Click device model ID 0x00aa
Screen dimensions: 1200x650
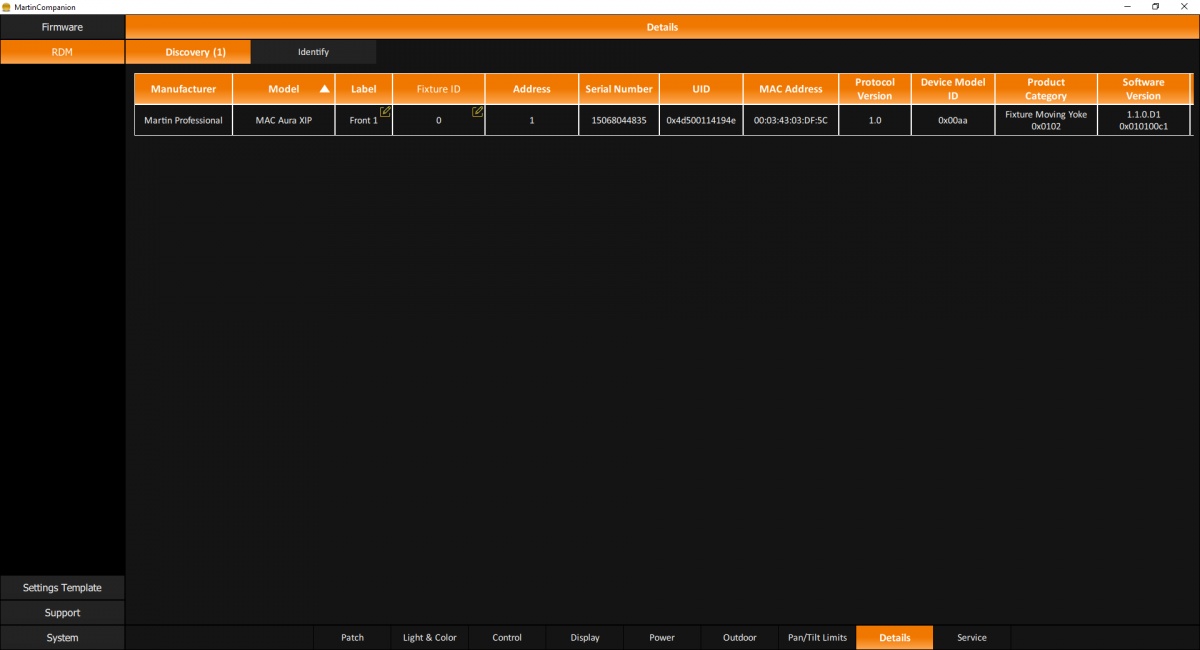click(x=953, y=120)
